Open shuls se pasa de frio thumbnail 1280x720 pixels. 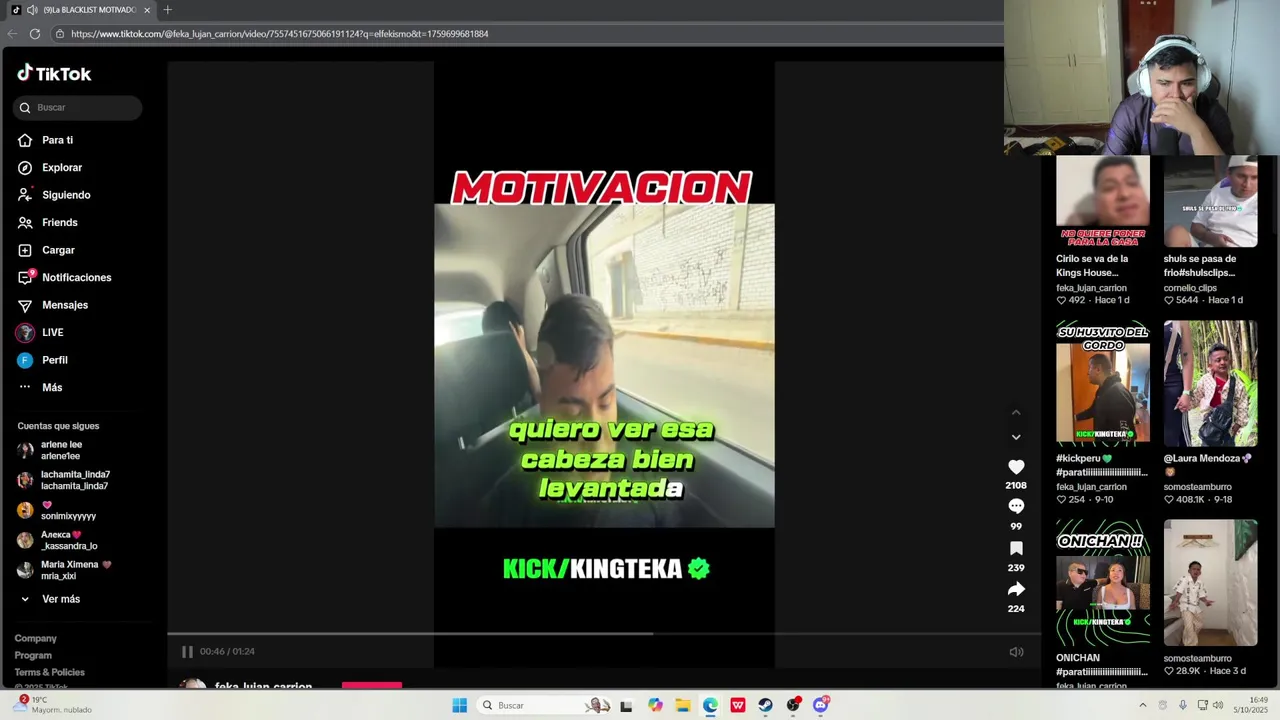[x=1210, y=201]
